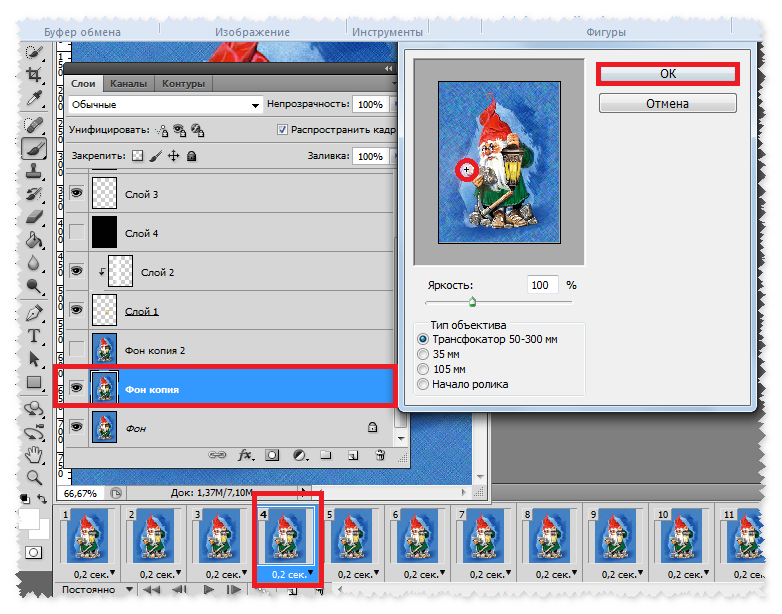The height and width of the screenshot is (614, 782).
Task: Create a new layer group
Action: point(326,455)
